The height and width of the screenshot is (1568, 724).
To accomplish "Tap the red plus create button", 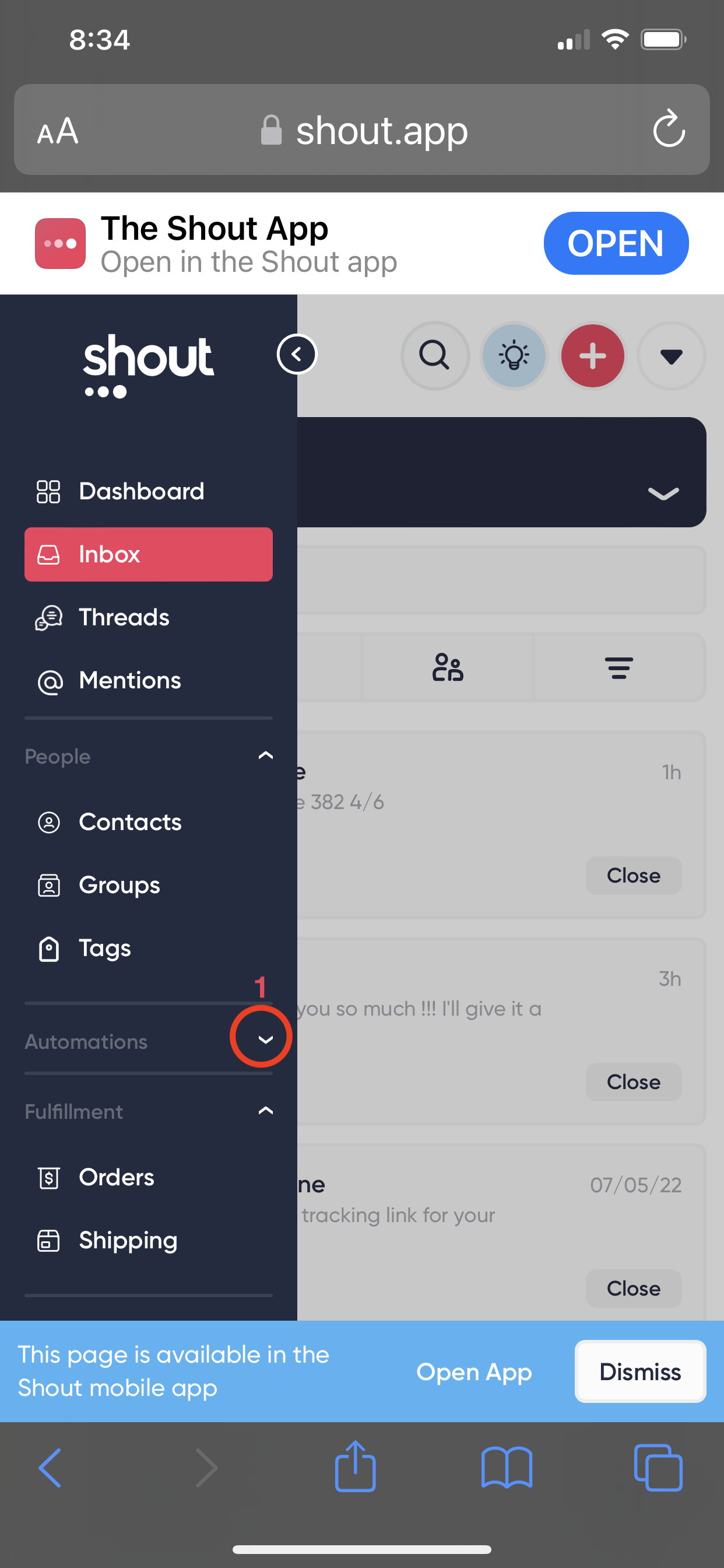I will [x=593, y=355].
